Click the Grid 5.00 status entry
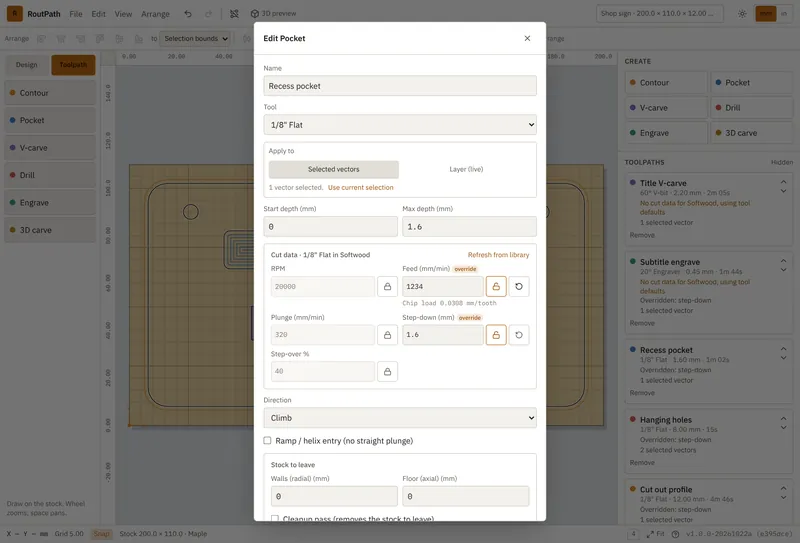 (x=69, y=534)
